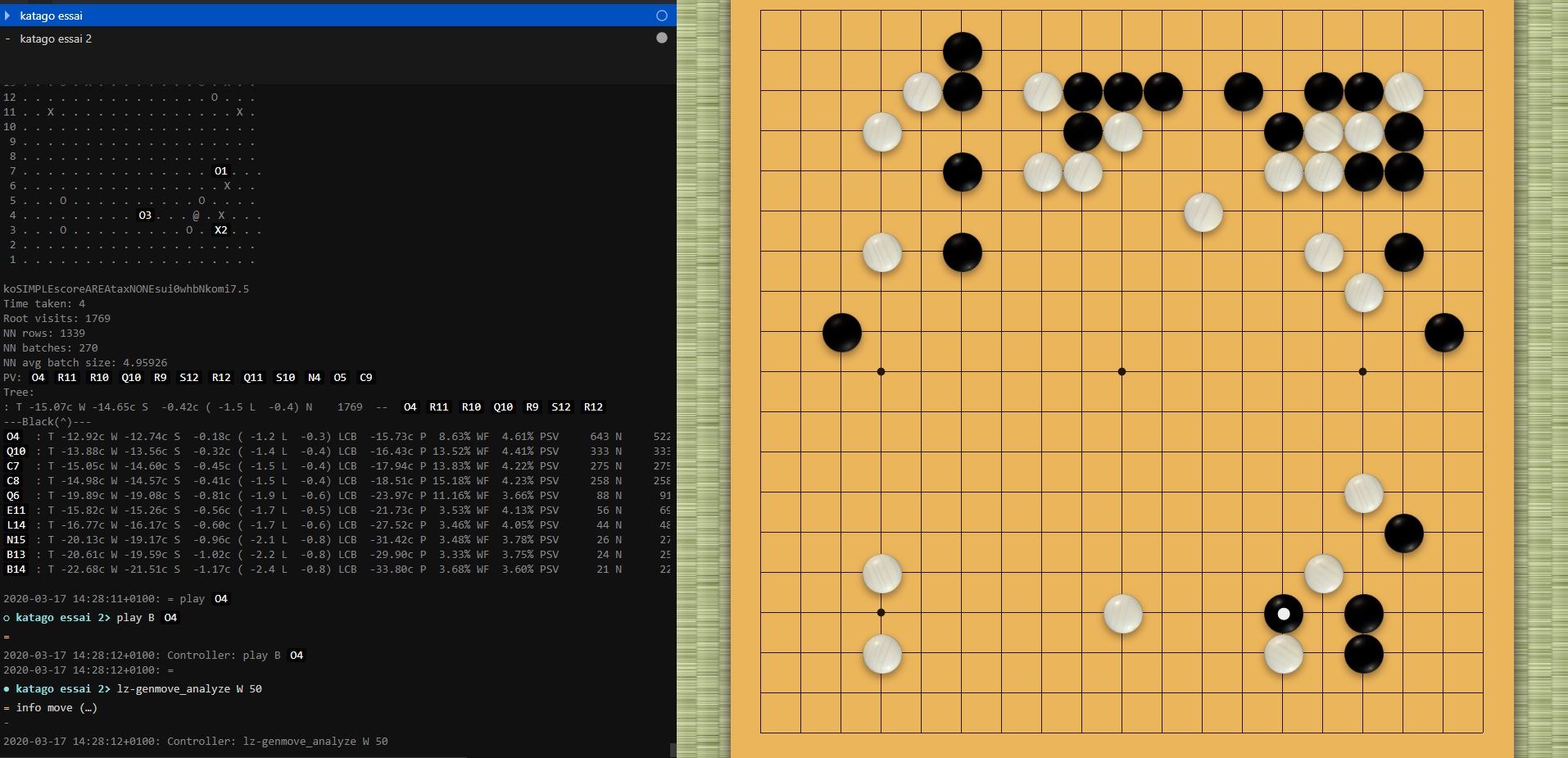The width and height of the screenshot is (1568, 758).
Task: Click the dash icon before katago essai 2
Action: click(x=7, y=39)
